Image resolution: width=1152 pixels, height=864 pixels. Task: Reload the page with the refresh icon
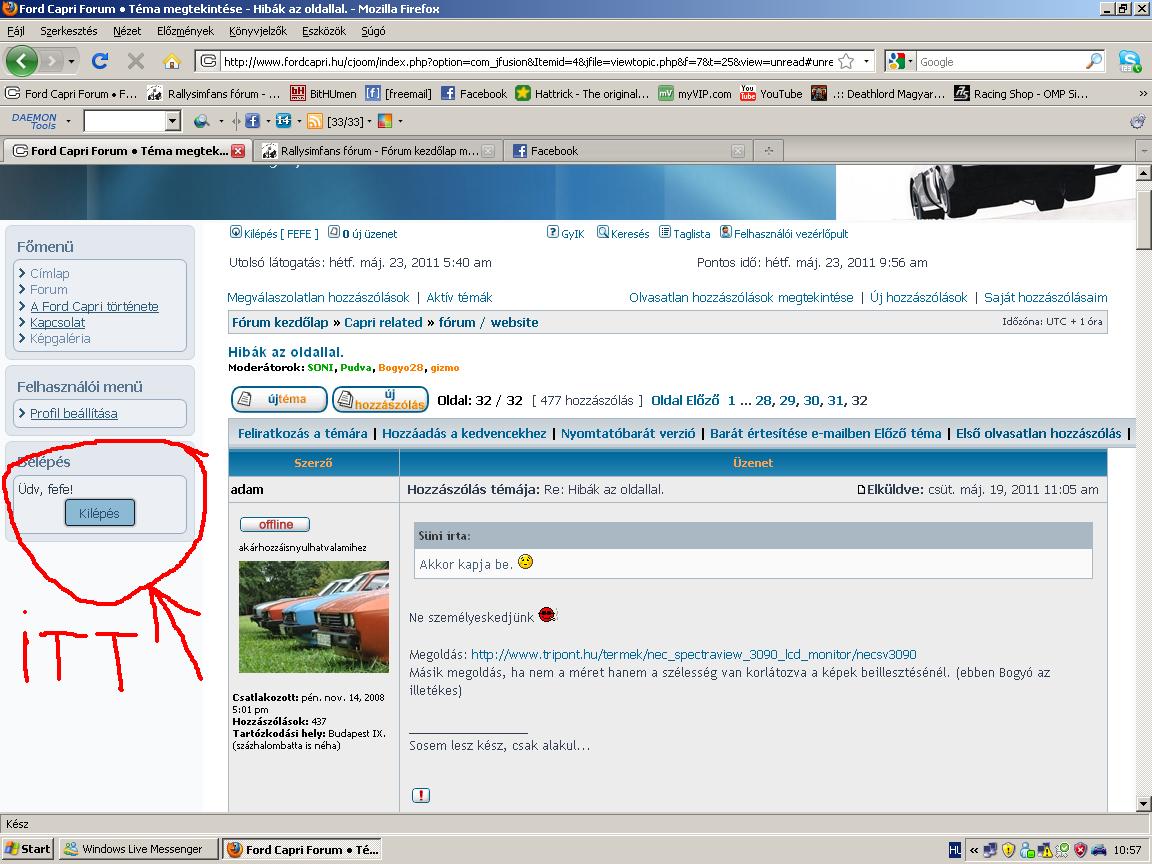[x=100, y=61]
